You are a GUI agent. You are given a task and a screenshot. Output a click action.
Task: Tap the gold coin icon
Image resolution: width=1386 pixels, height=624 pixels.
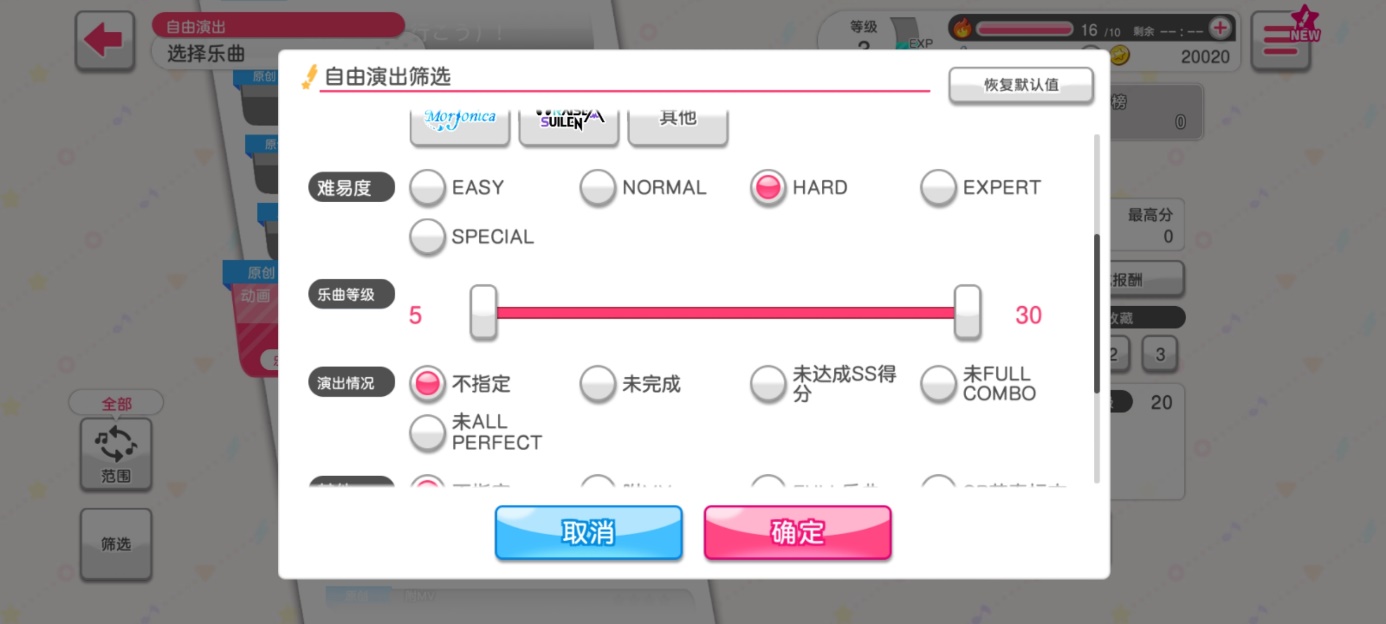click(1122, 56)
